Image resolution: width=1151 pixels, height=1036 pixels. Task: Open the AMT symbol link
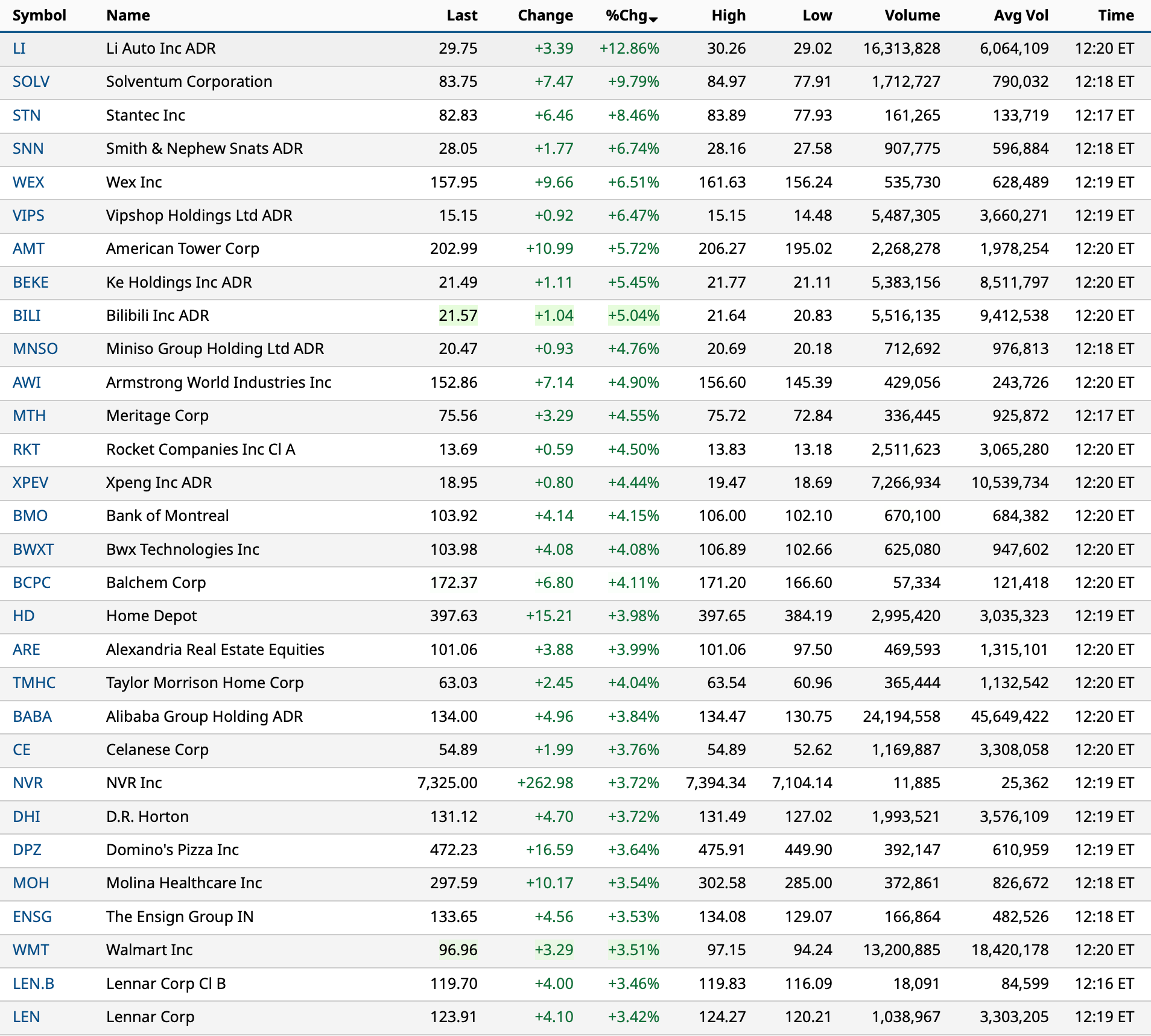[x=28, y=248]
